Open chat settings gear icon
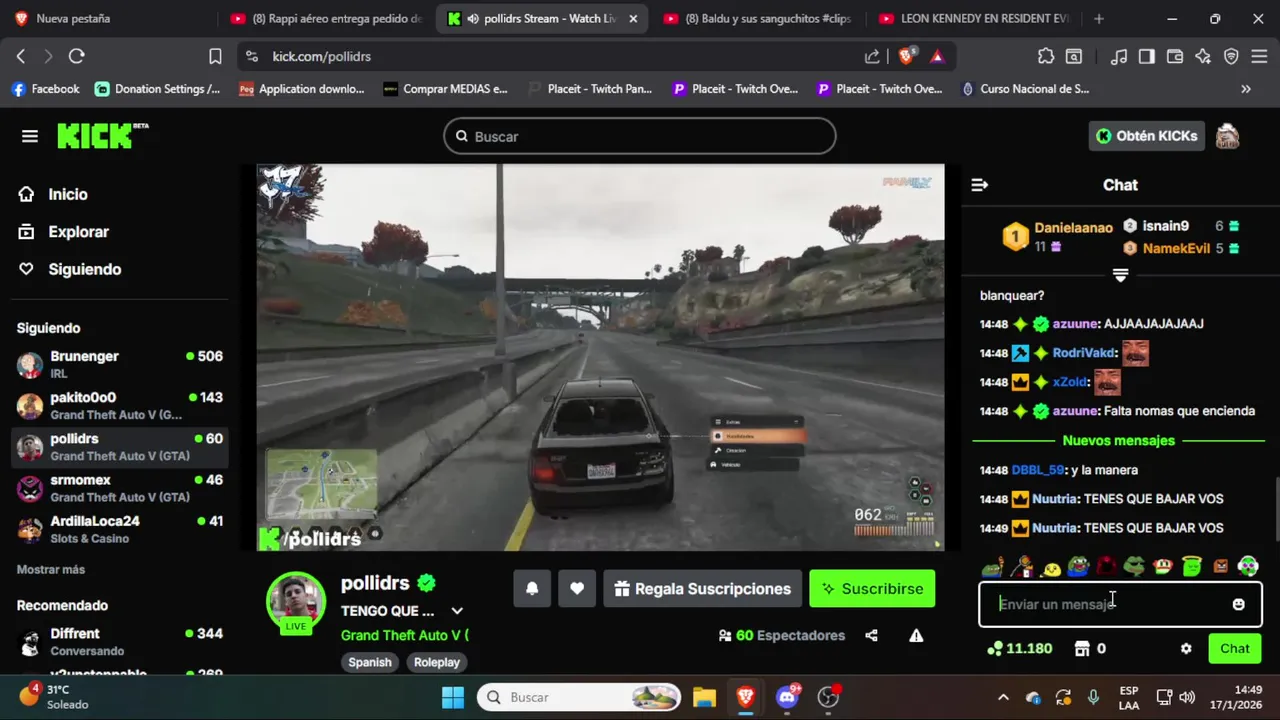Screen dimensions: 1280x720 (x=1186, y=648)
